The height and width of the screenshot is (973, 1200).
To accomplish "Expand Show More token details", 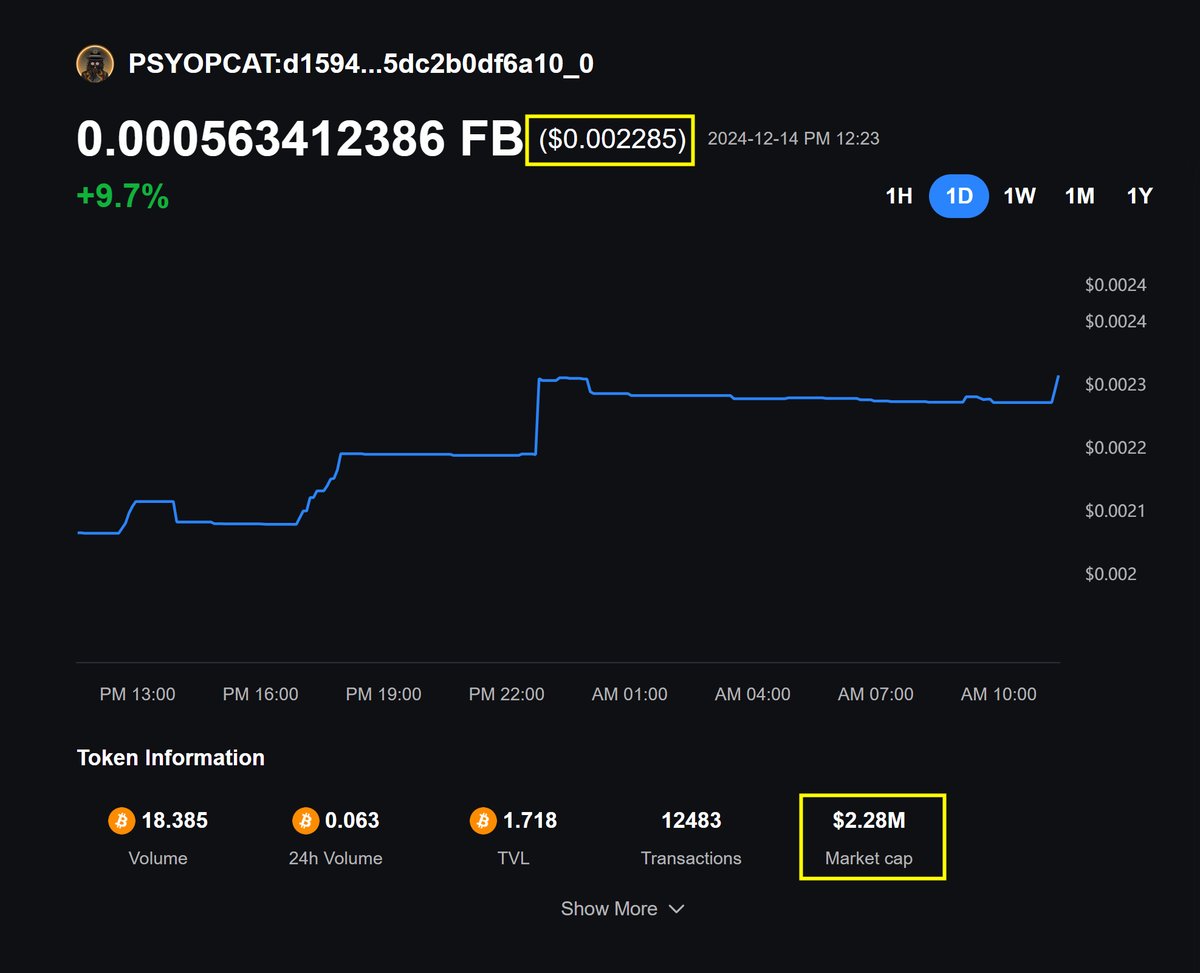I will click(x=610, y=909).
